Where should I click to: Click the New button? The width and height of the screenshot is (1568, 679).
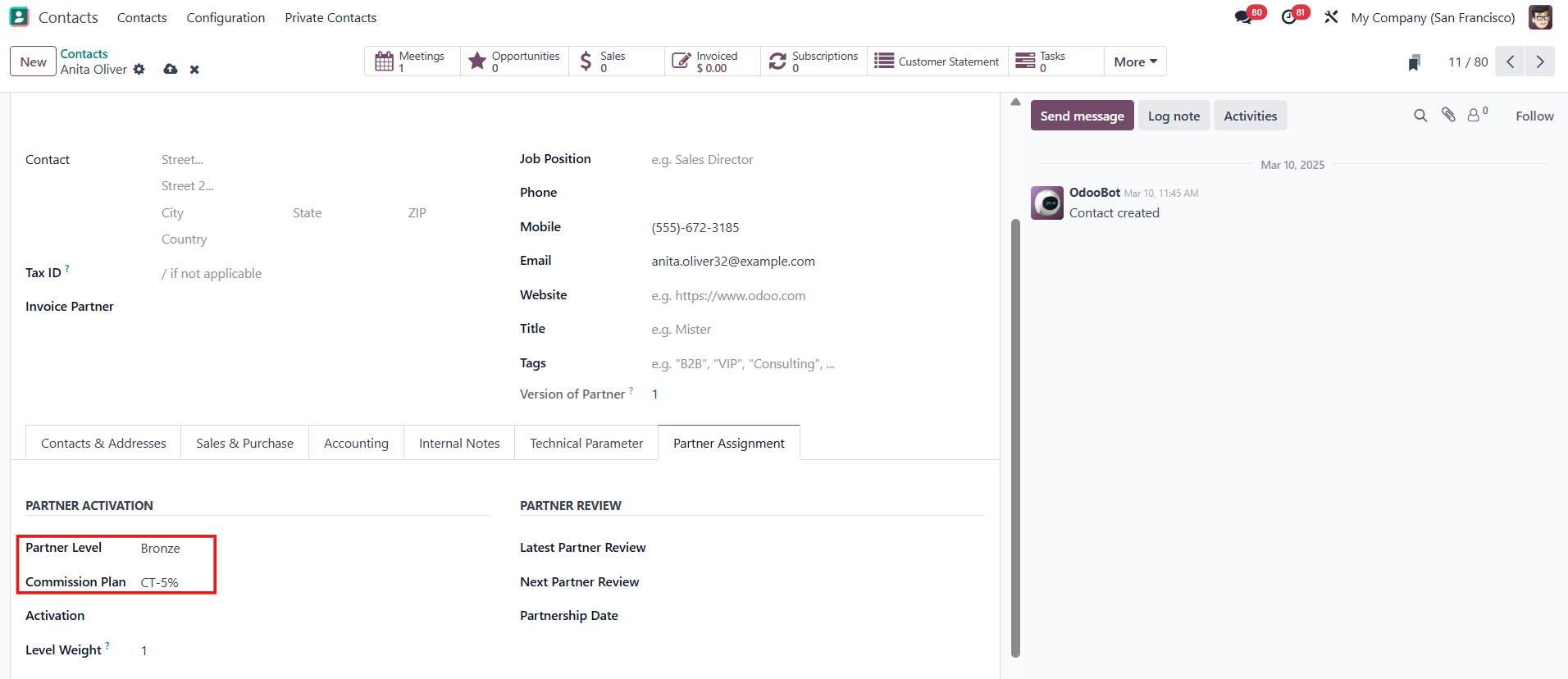click(34, 62)
